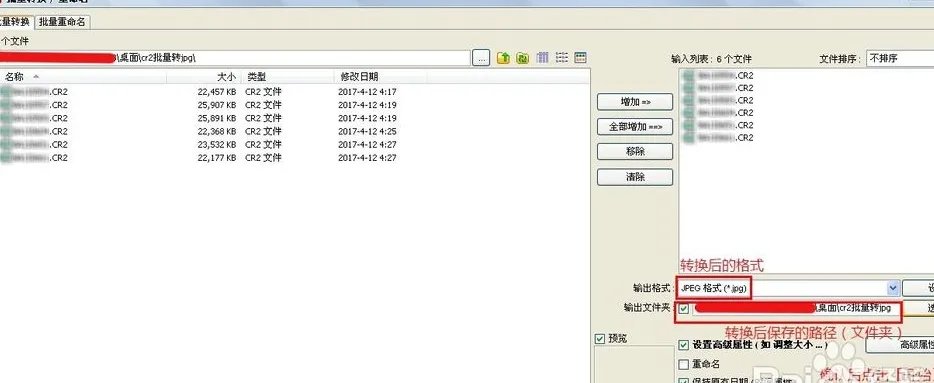Sort by the 修改日期 column header
This screenshot has width=934, height=383.
(x=381, y=77)
